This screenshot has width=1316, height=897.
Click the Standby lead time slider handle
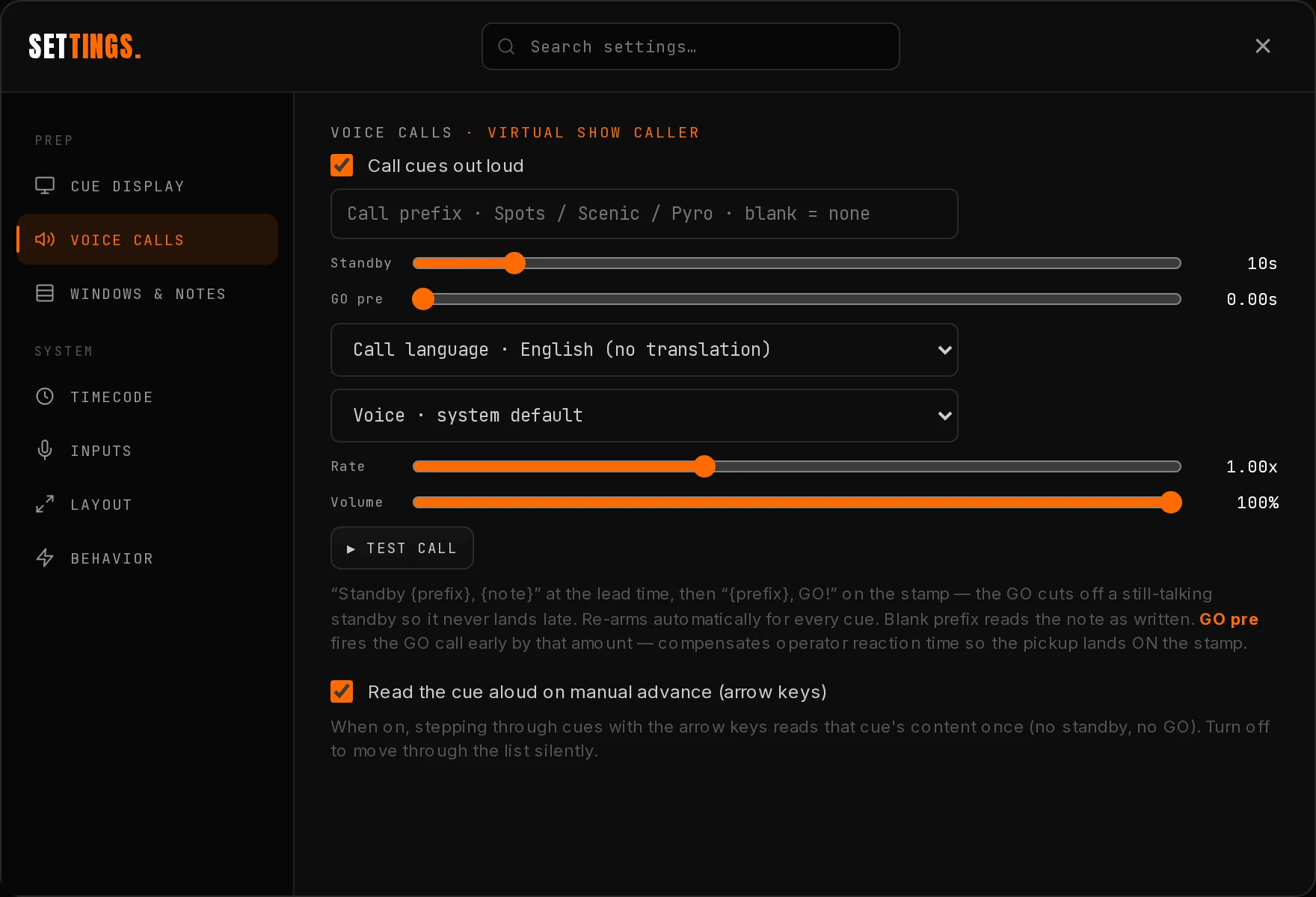514,263
